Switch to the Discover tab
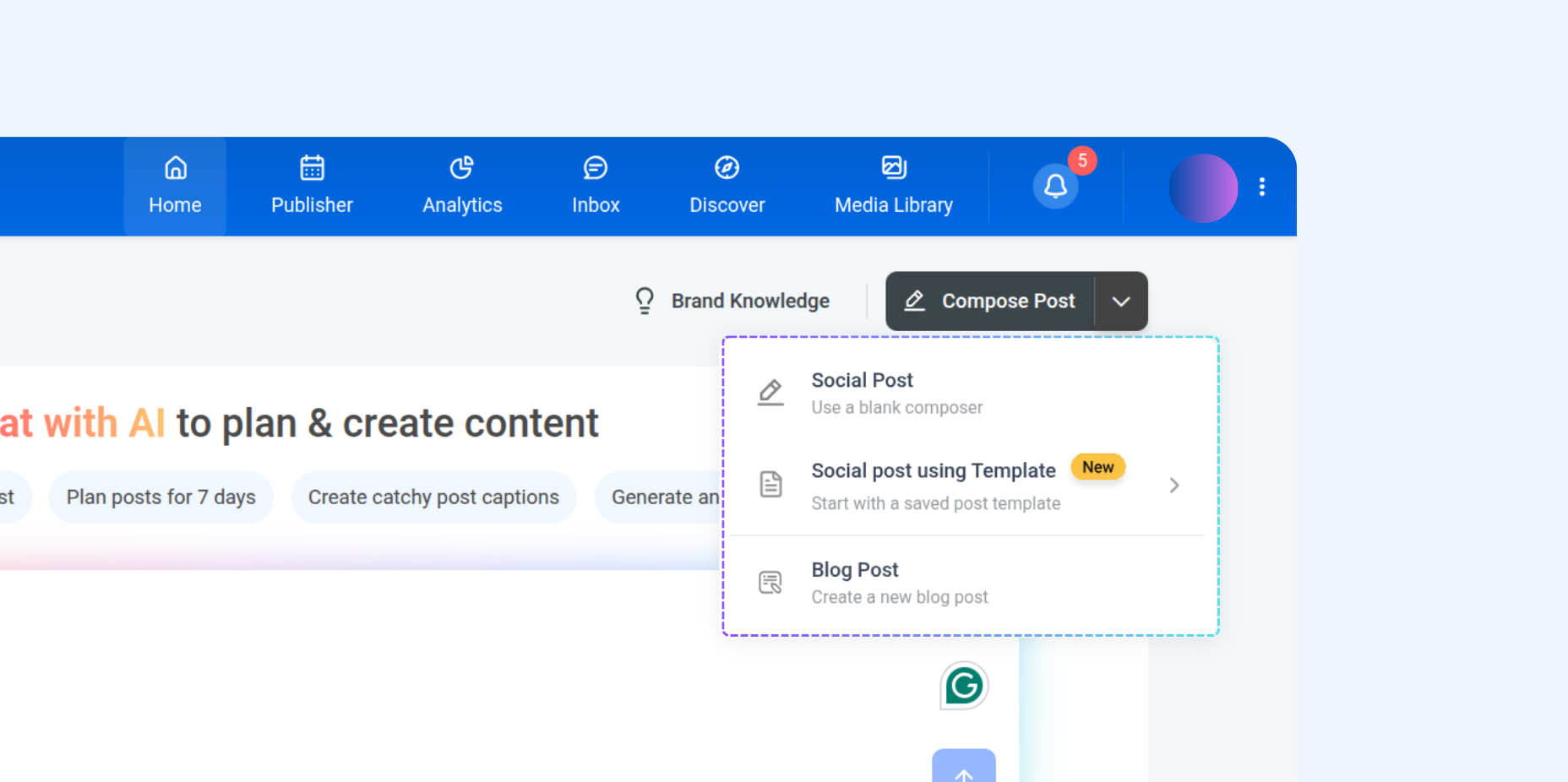The image size is (1568, 782). coord(727,187)
